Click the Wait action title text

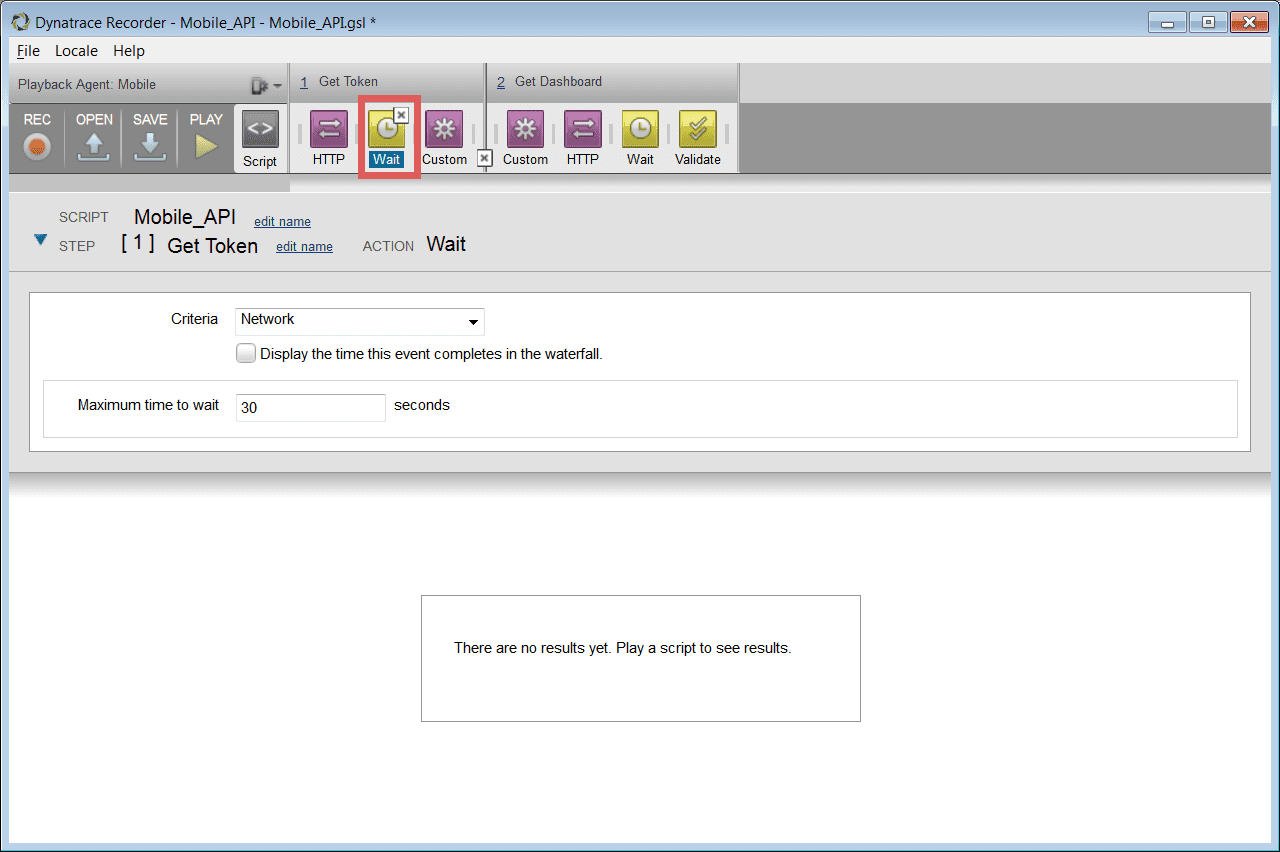point(446,244)
